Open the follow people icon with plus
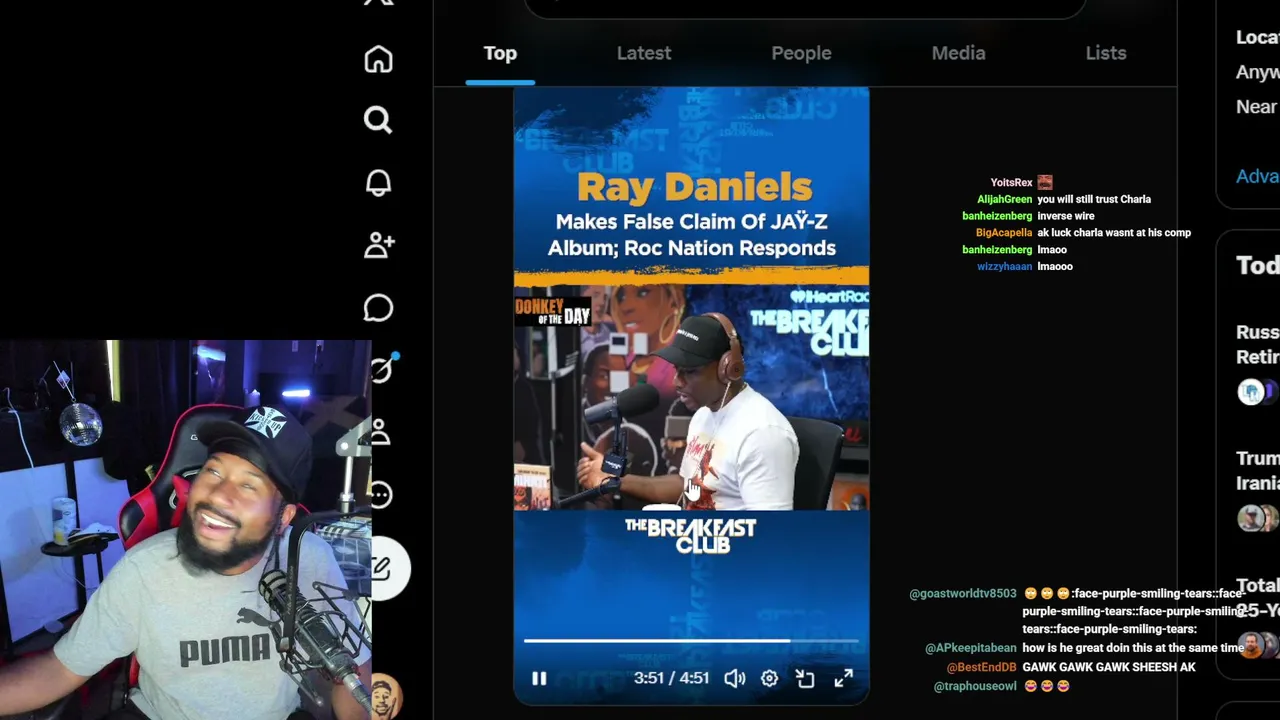 tap(379, 245)
